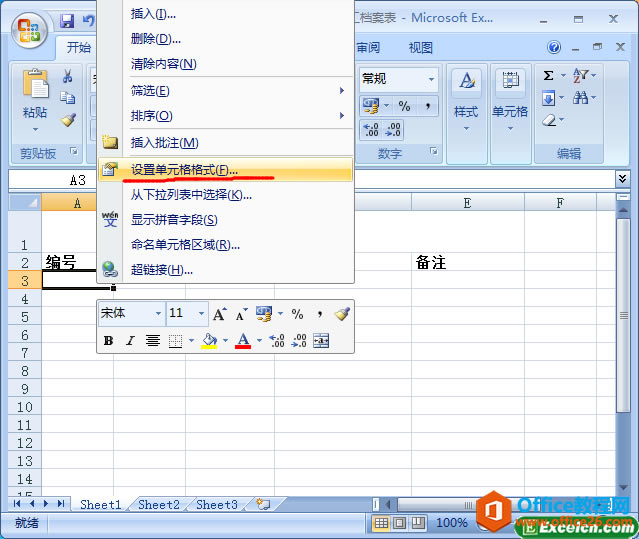Image resolution: width=639 pixels, height=539 pixels.
Task: Open mini toolbar font name dropdown 宋体
Action: click(159, 314)
